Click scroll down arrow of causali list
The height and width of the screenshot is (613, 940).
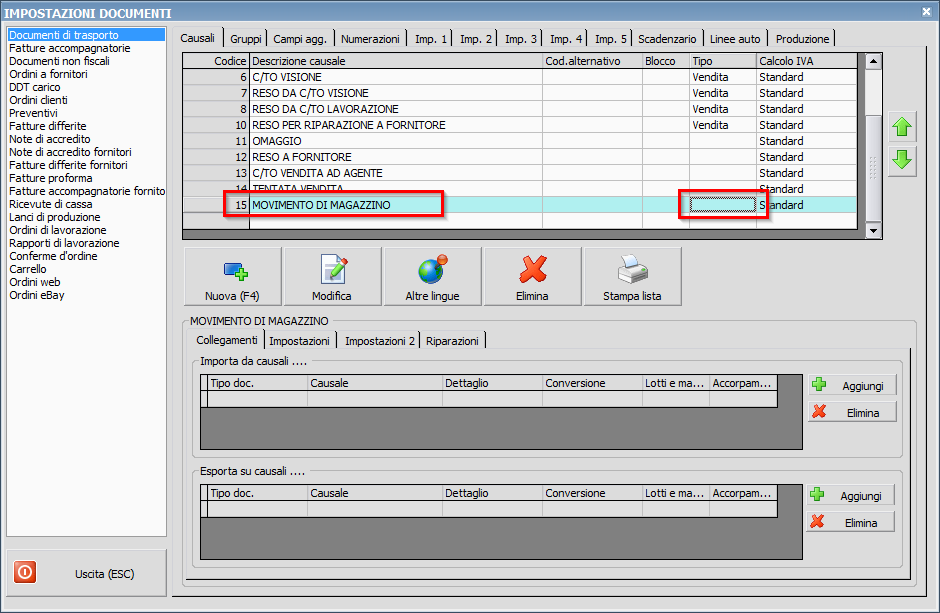click(873, 231)
